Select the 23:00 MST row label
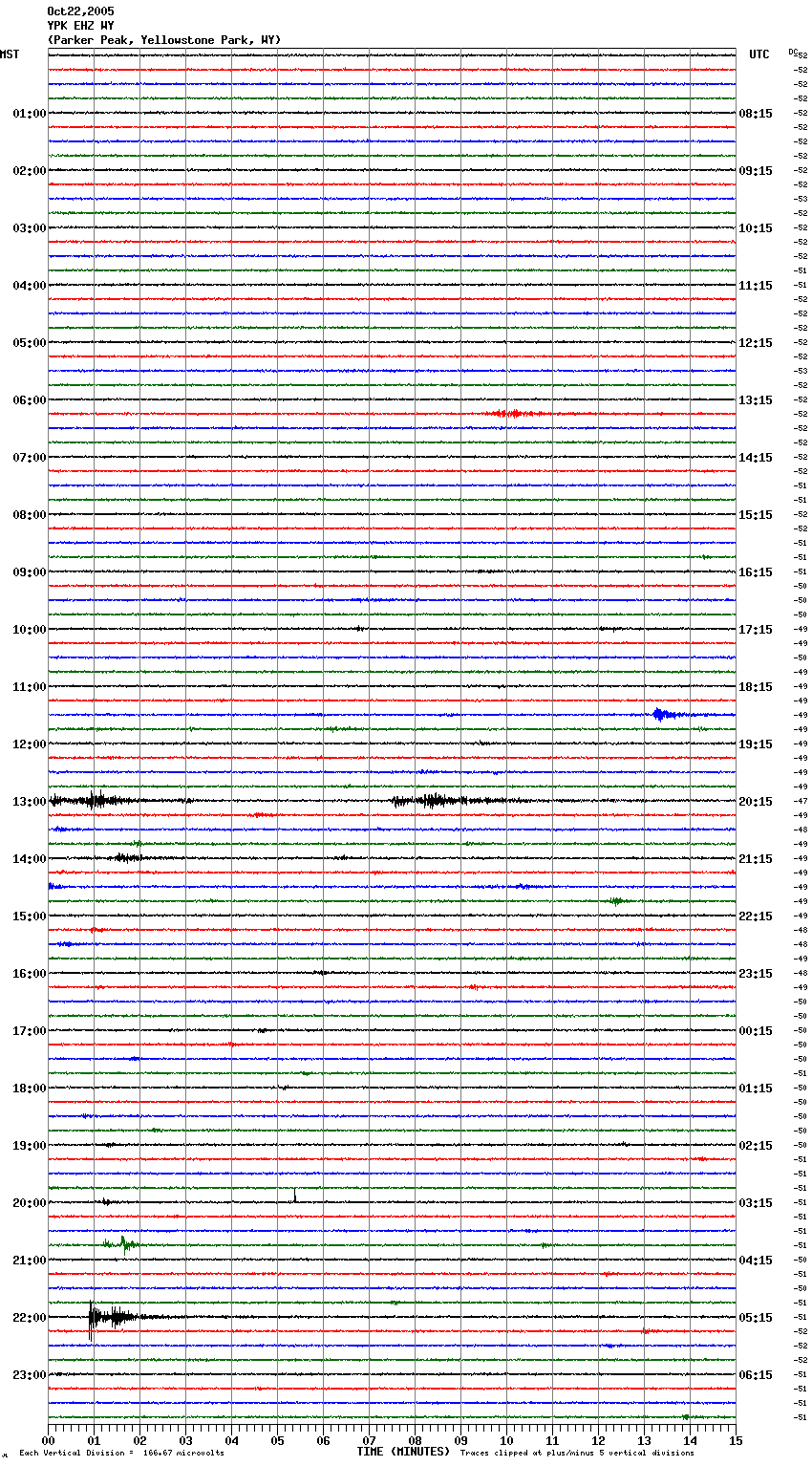 pyautogui.click(x=30, y=1375)
